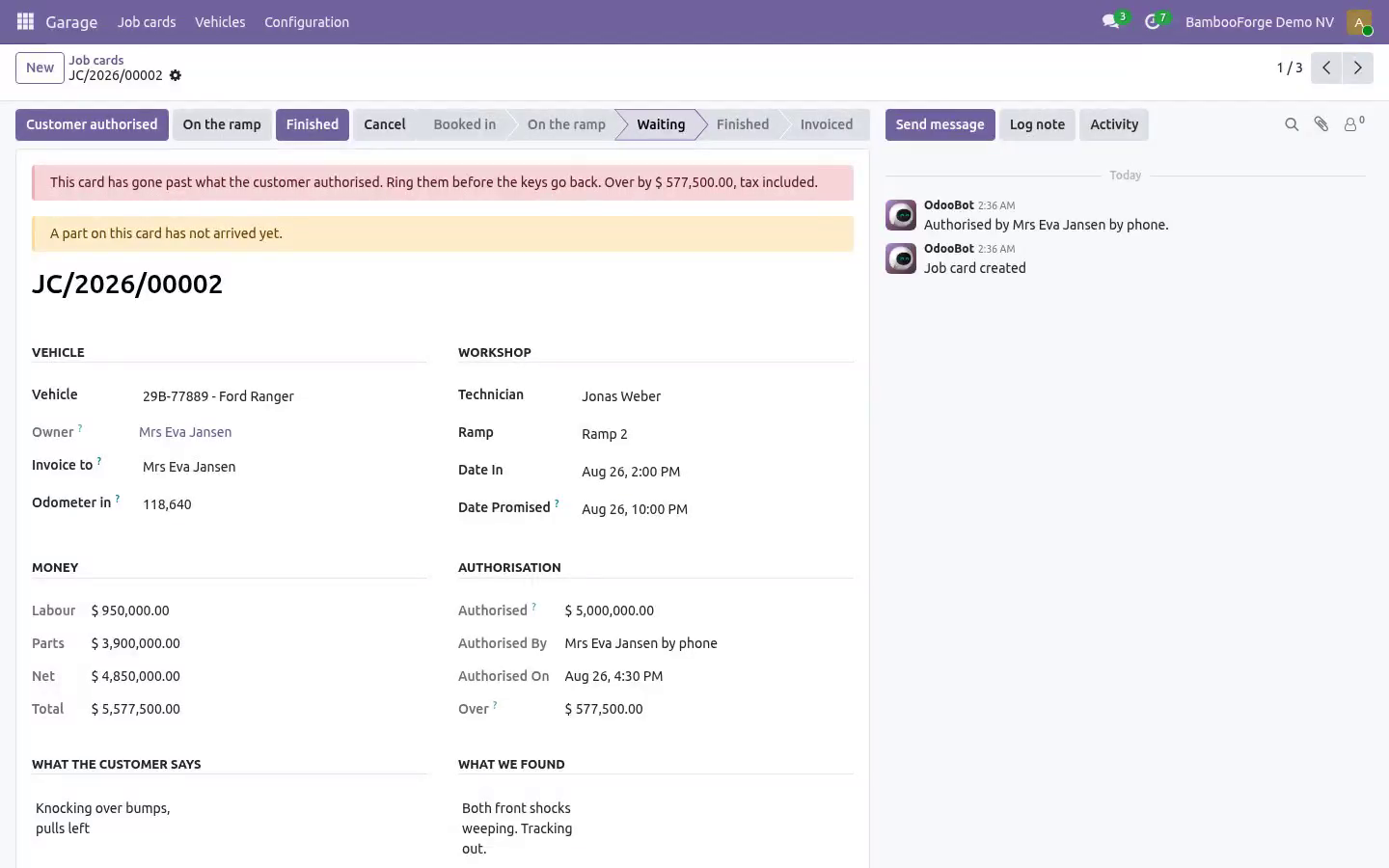Click the Authorised By field value
Viewport: 1389px width, 868px height.
(640, 643)
